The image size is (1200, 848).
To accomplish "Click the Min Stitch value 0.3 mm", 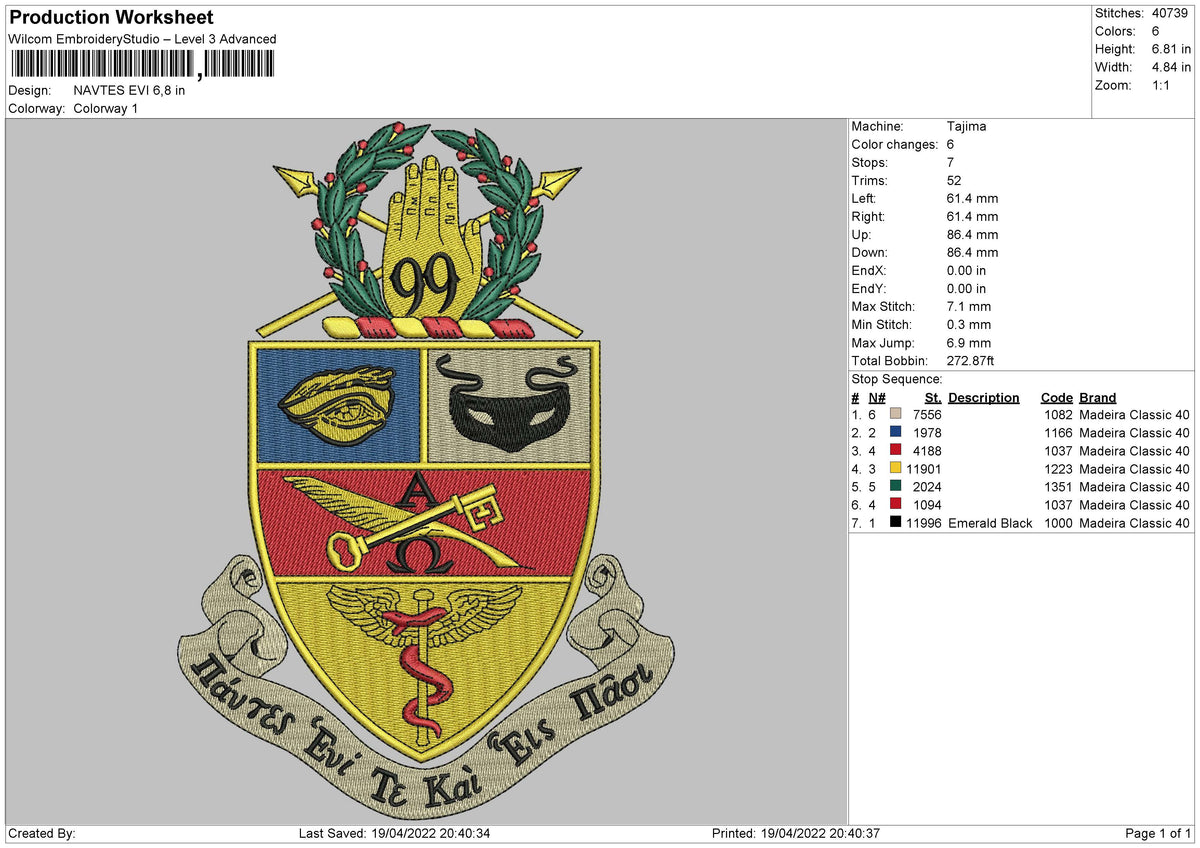I will tap(969, 325).
